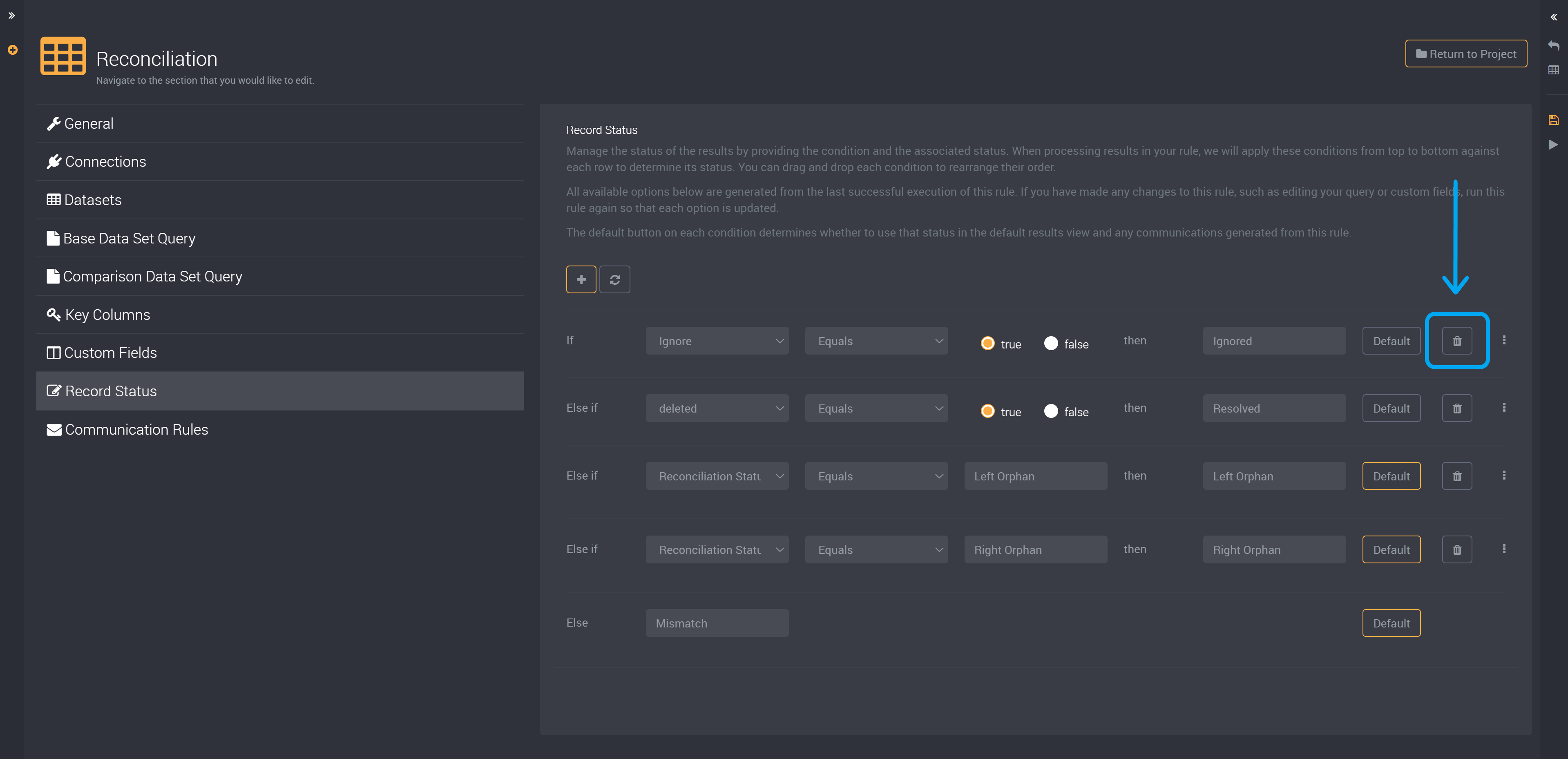The height and width of the screenshot is (759, 1568).
Task: Edit the Left Orphan status name field
Action: (1274, 476)
